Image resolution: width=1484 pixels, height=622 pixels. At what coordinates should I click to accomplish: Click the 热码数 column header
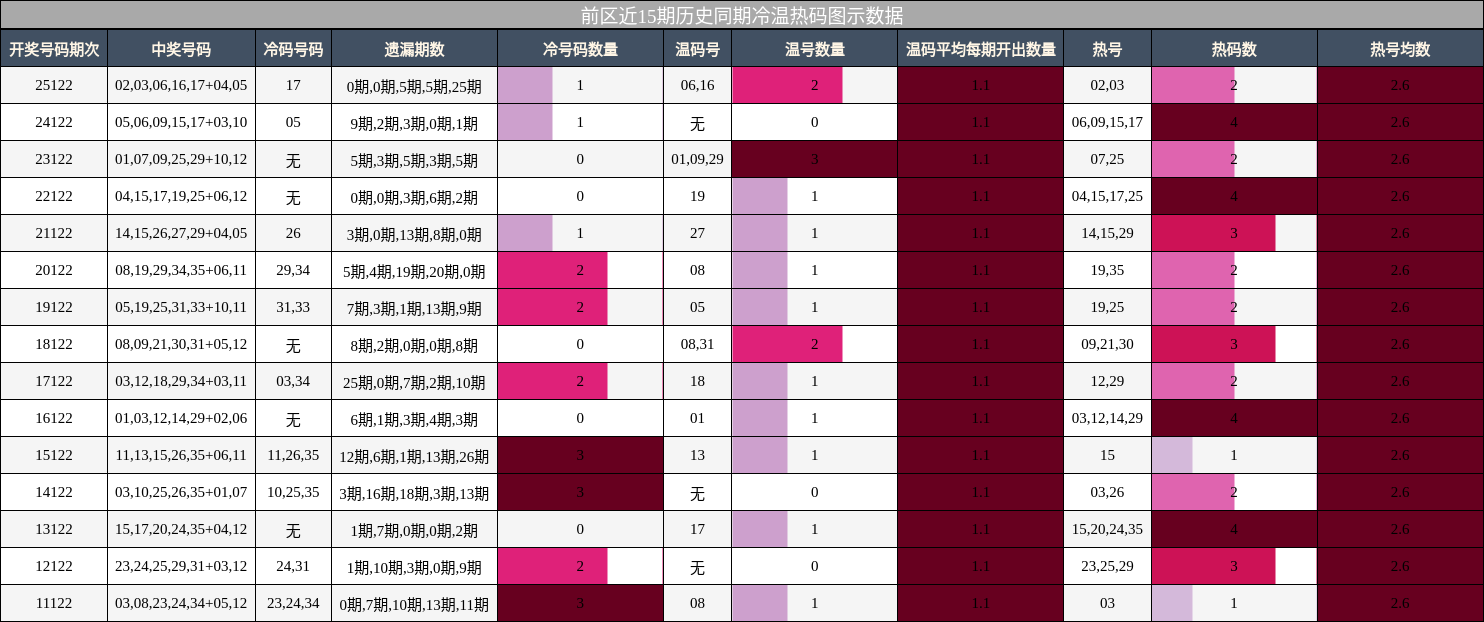tap(1234, 49)
